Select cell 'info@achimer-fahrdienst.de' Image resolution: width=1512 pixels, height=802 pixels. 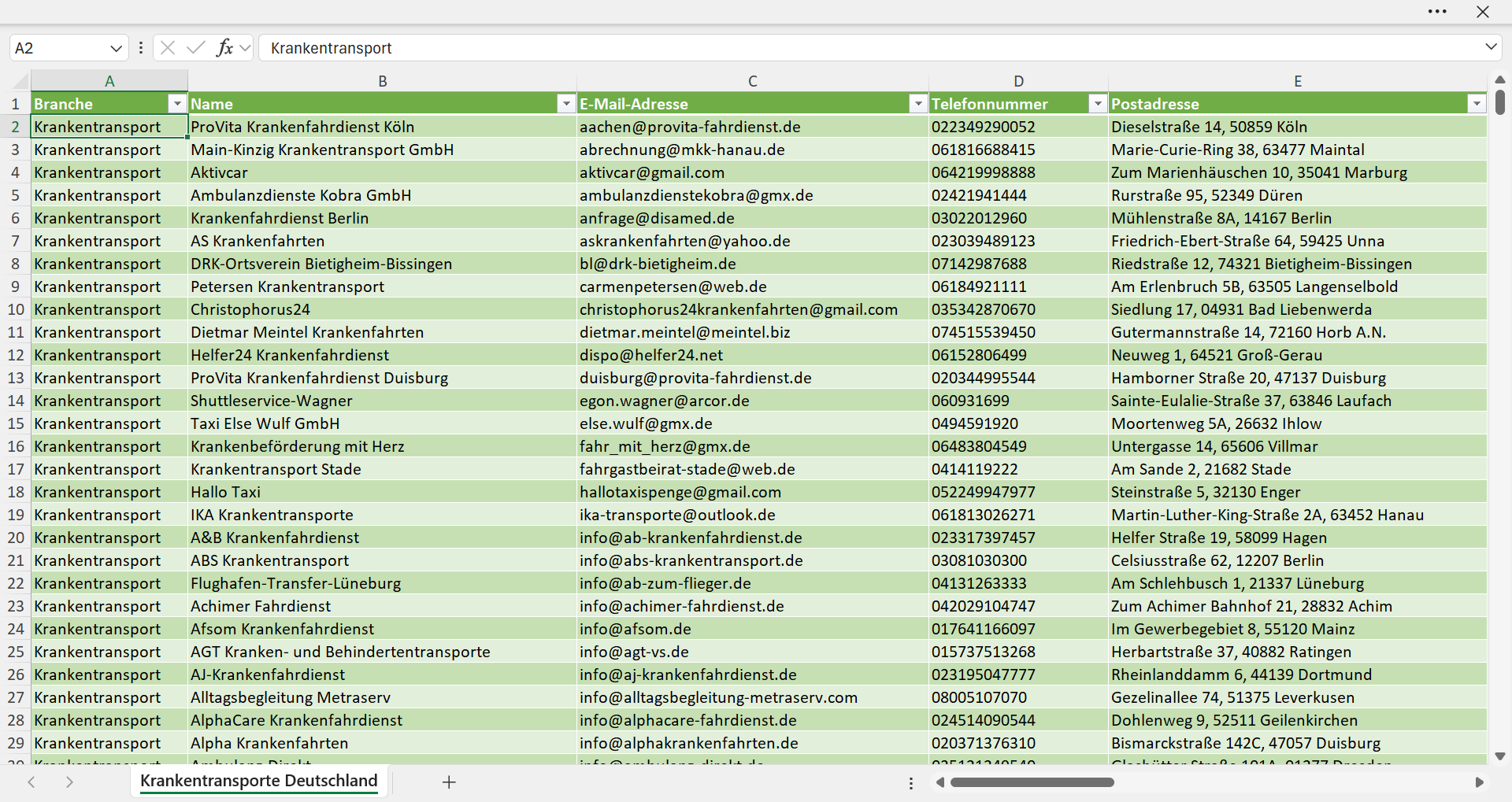753,606
